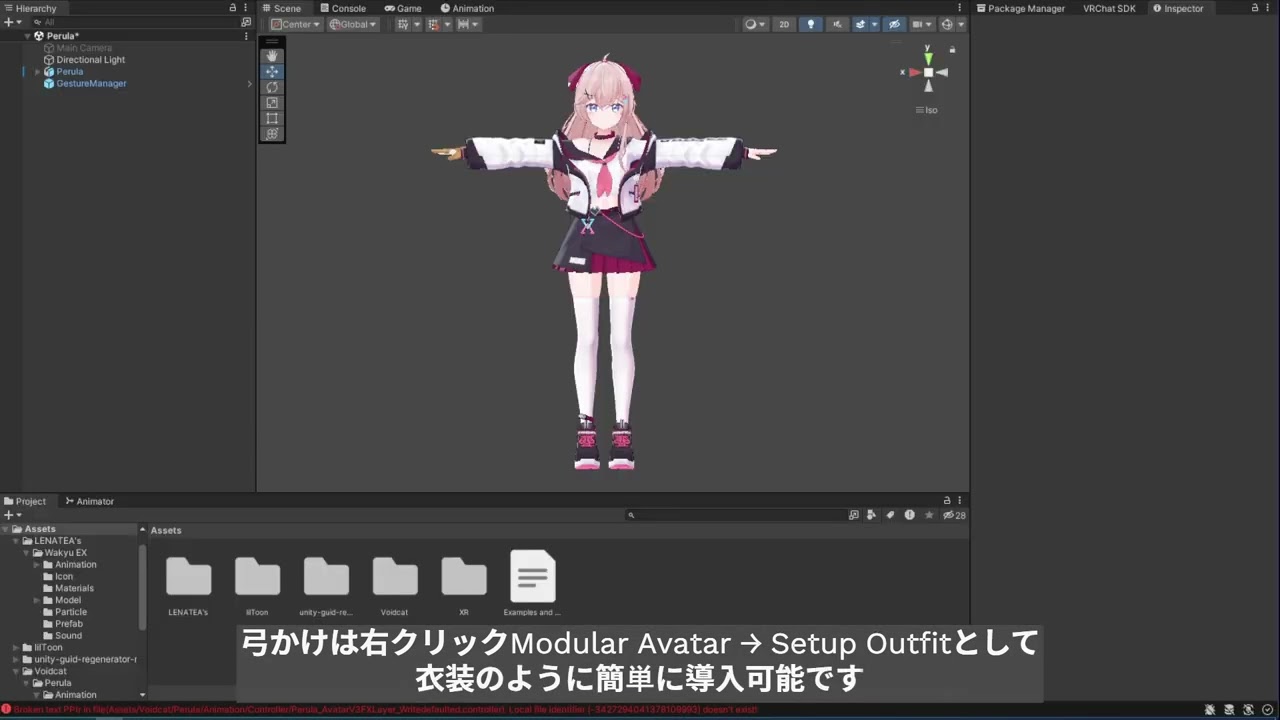Open the VRChat SDK tab
The width and height of the screenshot is (1280, 720).
(x=1109, y=8)
